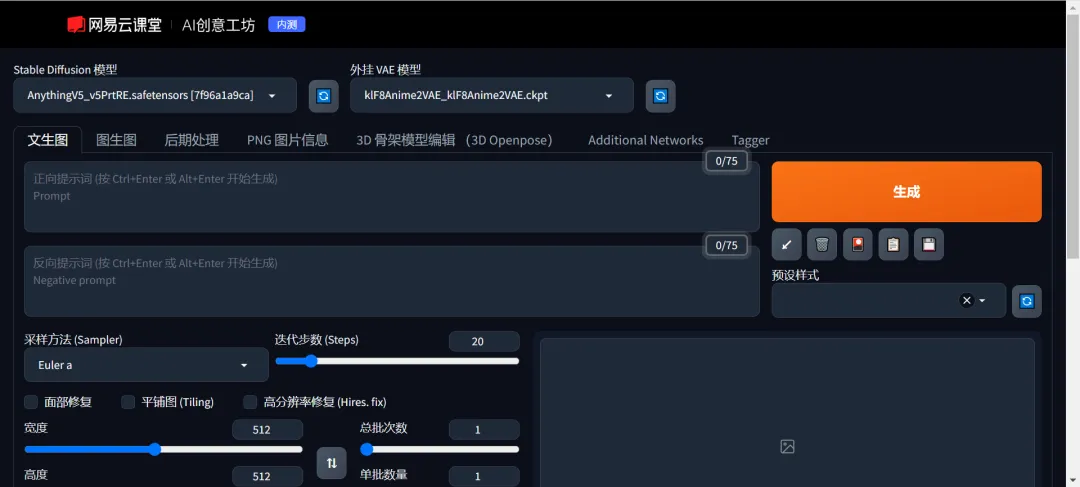Click the image placeholder icon in output area

click(x=787, y=446)
